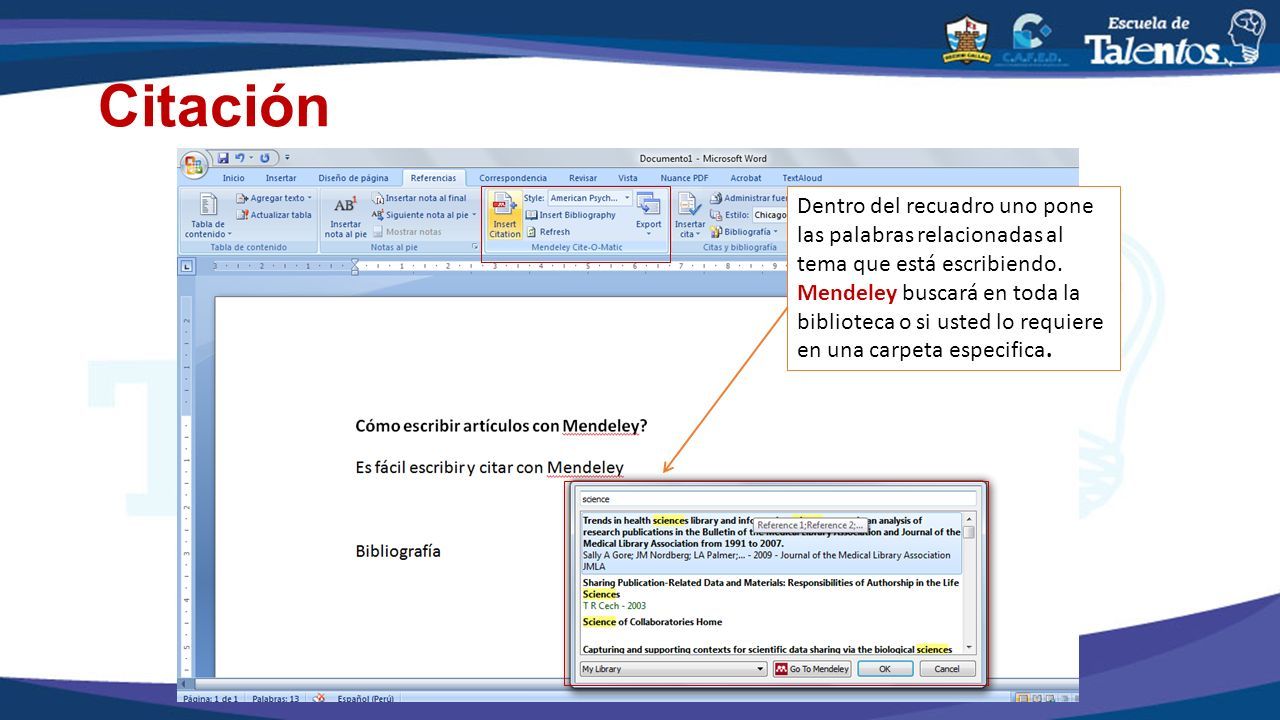Viewport: 1280px width, 720px height.
Task: Open Customize Quick Access Toolbar arrow
Action: point(287,158)
